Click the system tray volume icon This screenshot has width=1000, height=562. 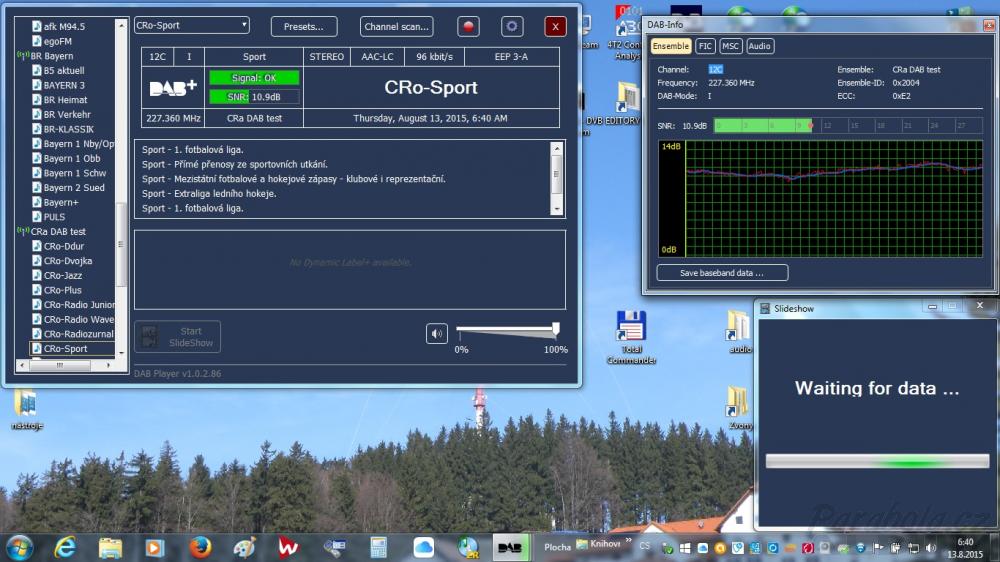point(930,548)
